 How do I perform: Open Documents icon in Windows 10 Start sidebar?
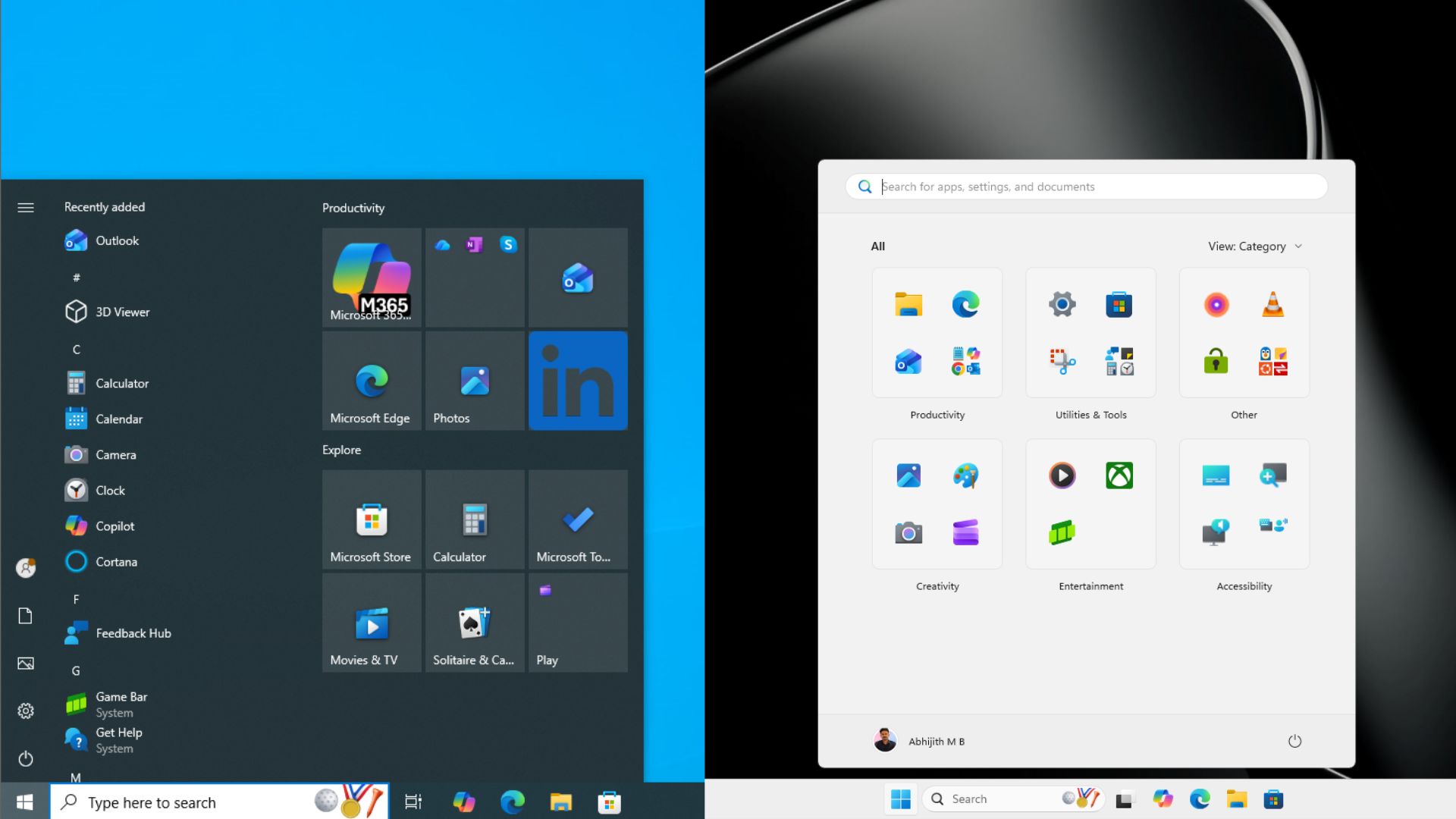[26, 616]
